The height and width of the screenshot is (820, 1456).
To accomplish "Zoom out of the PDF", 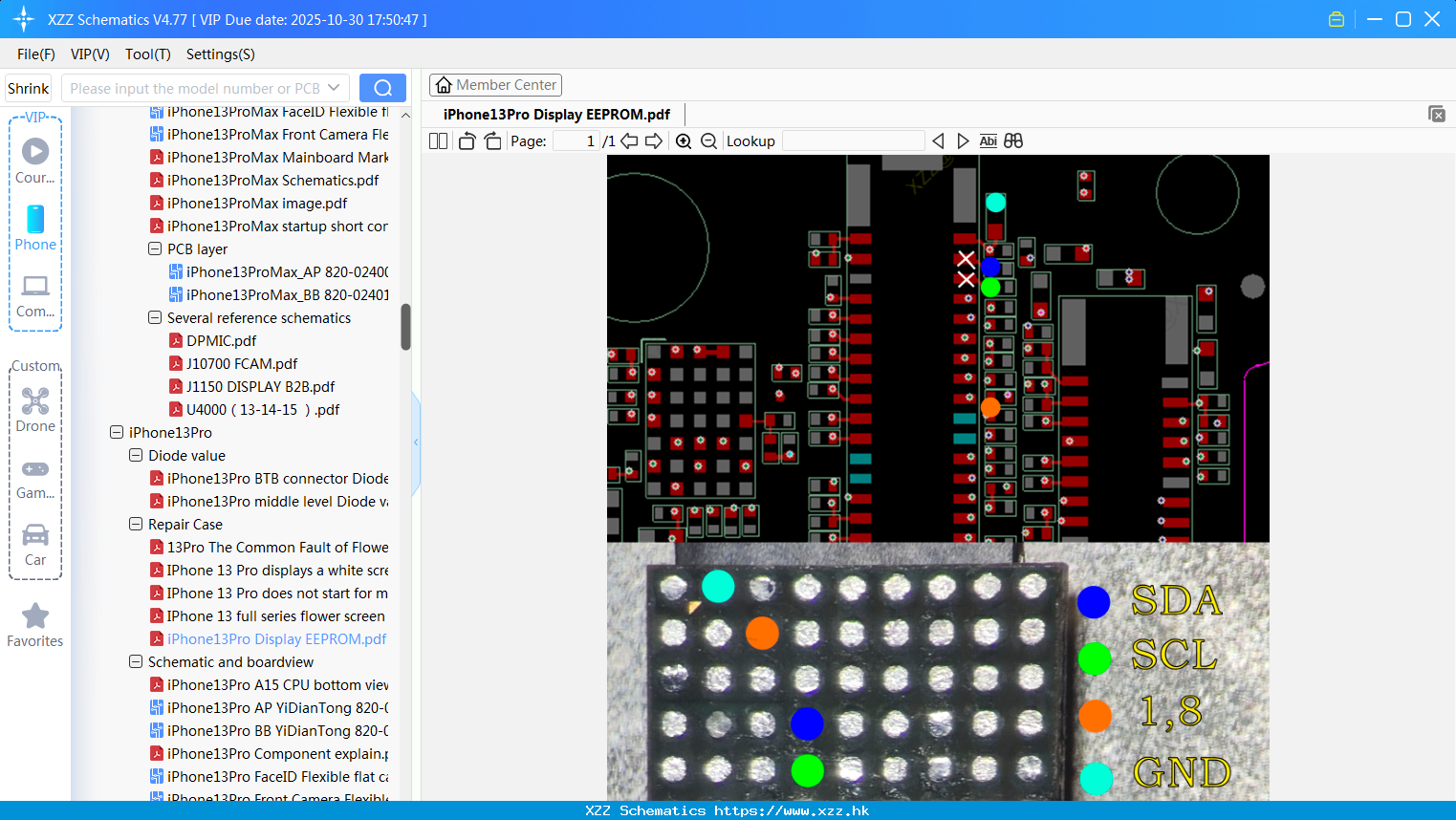I will pyautogui.click(x=708, y=140).
